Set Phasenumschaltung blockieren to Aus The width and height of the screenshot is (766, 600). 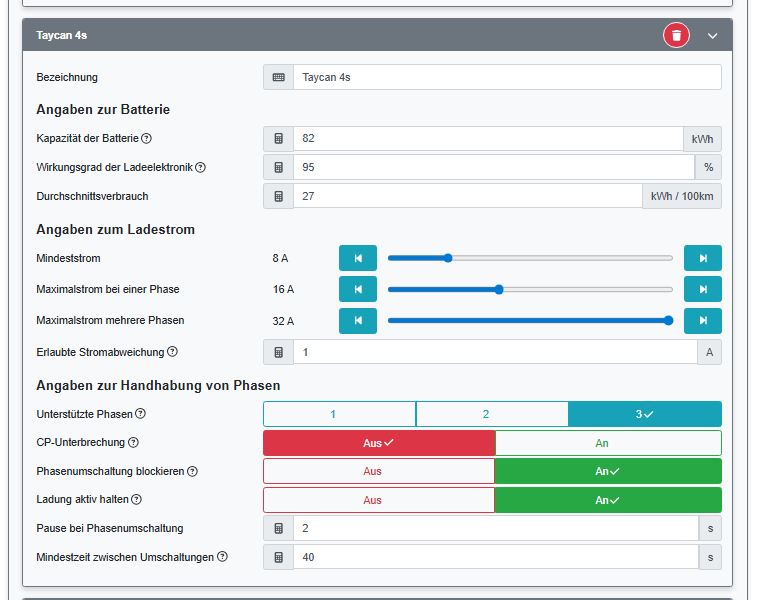point(379,471)
